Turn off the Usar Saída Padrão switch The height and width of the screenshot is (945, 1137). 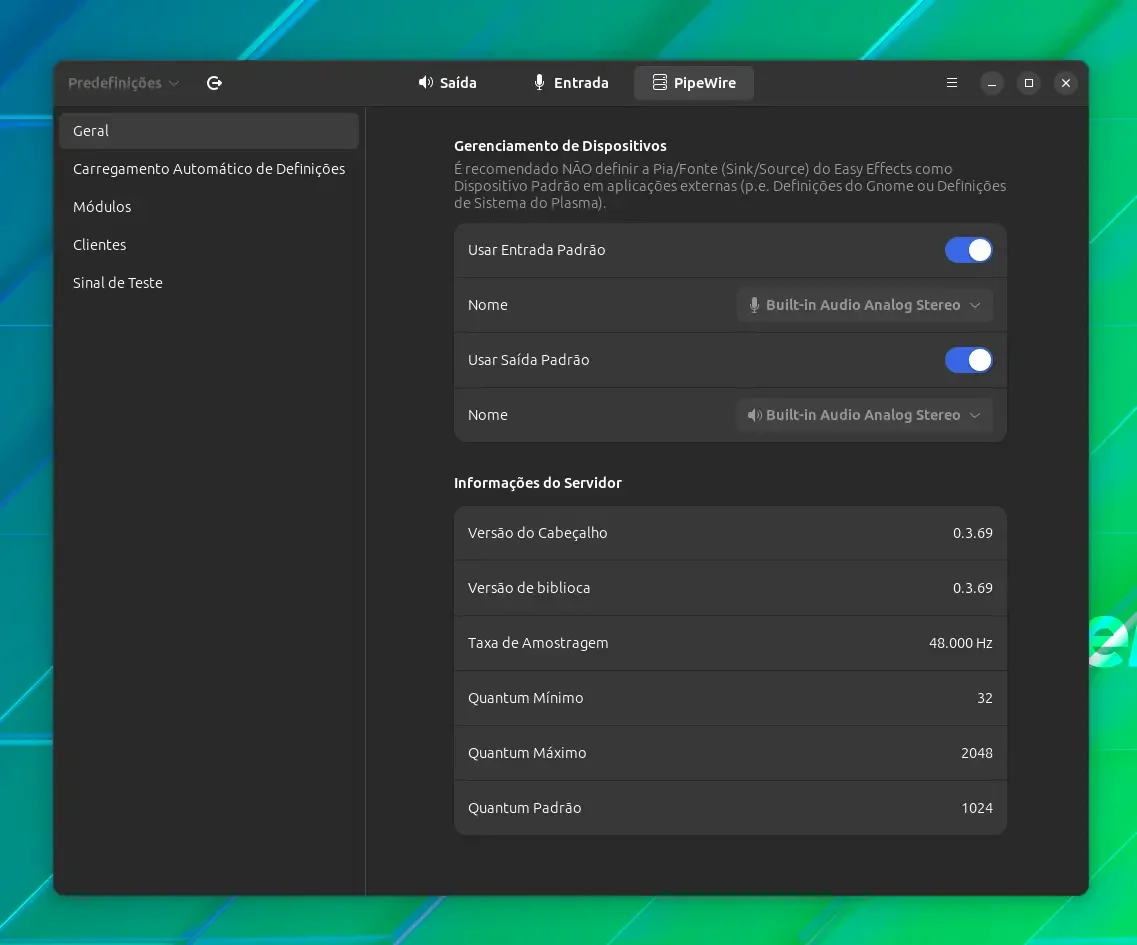968,360
